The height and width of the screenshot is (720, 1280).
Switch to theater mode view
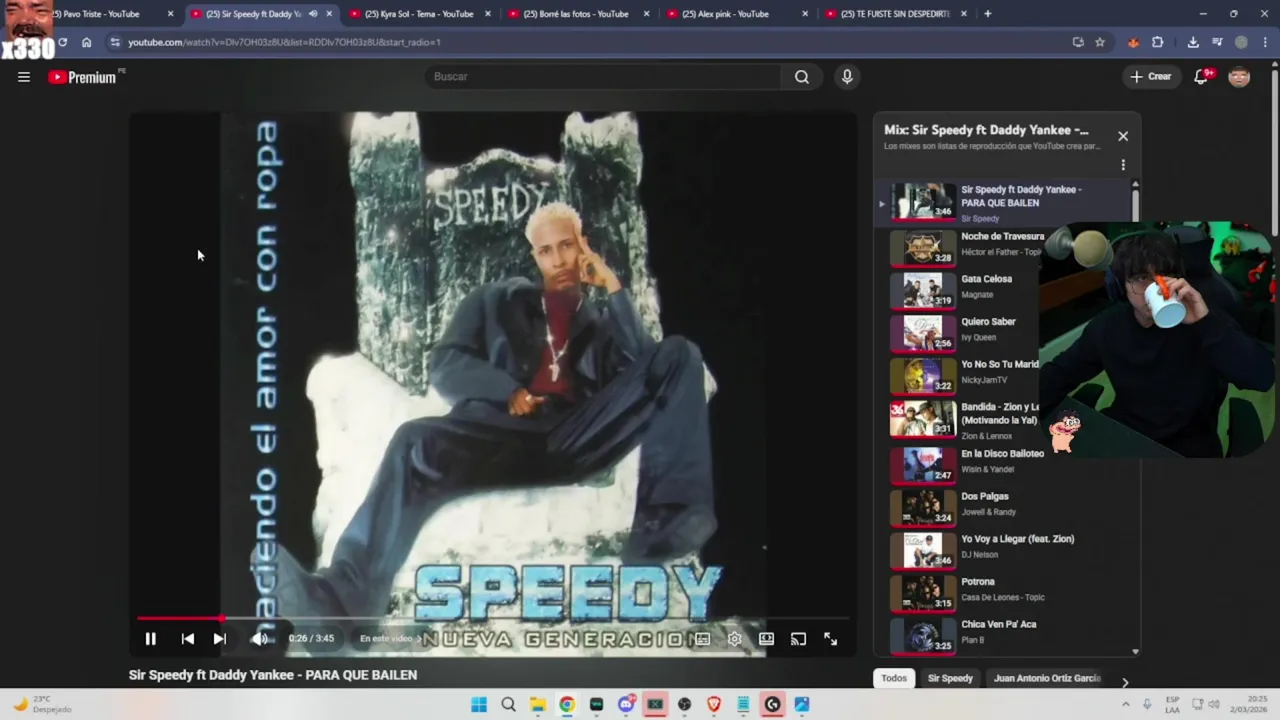[766, 639]
